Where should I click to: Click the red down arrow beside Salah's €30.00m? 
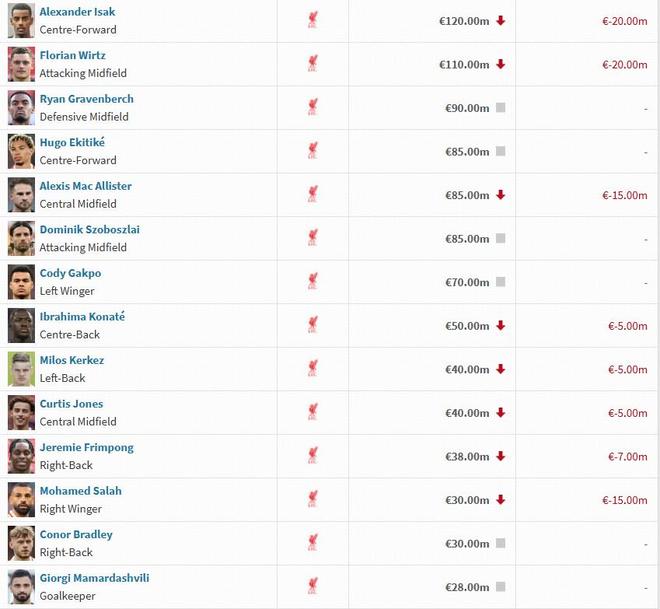click(x=501, y=500)
